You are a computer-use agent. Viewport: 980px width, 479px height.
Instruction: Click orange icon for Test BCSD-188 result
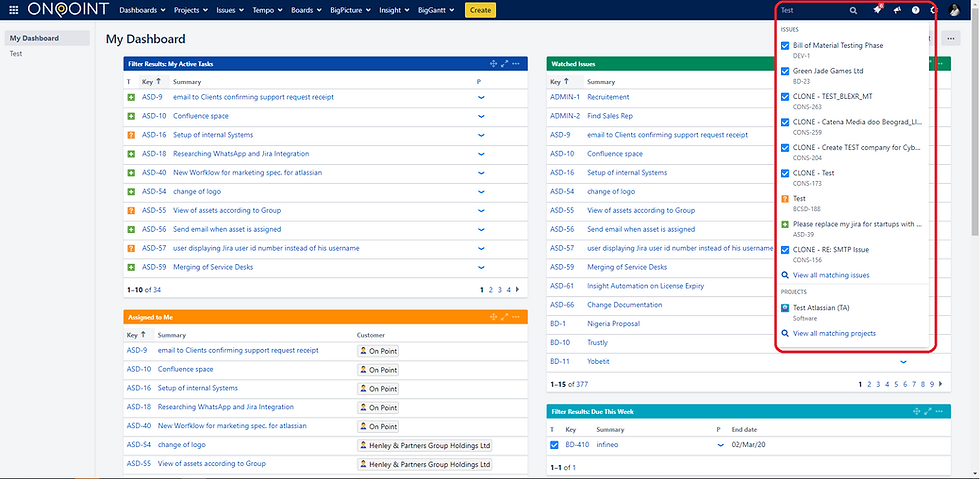point(785,199)
